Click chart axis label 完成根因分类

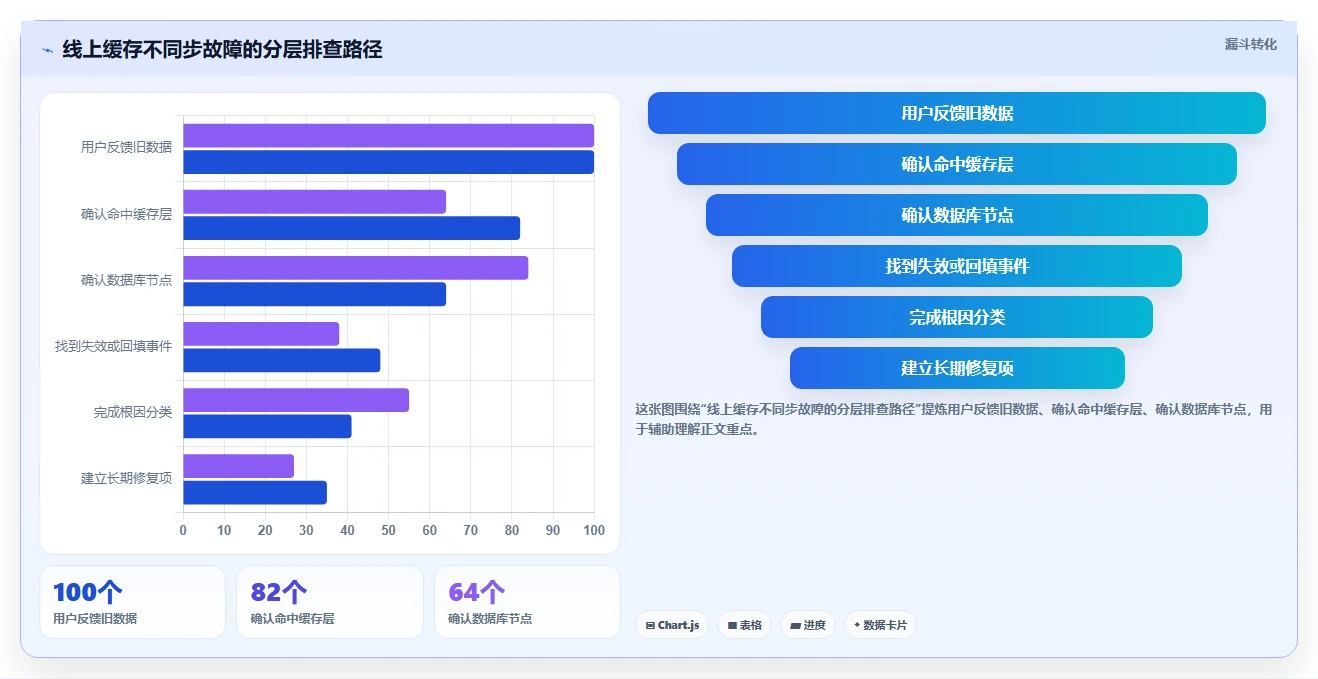coord(133,412)
